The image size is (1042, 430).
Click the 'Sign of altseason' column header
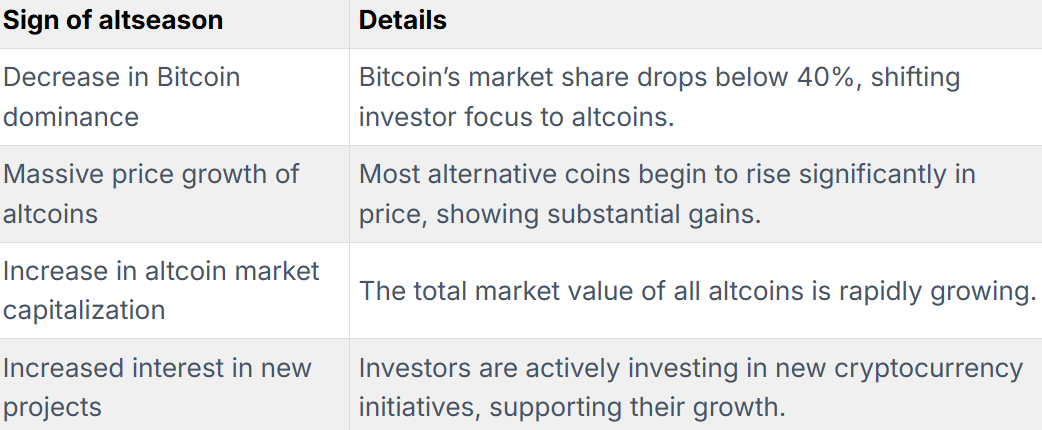113,20
